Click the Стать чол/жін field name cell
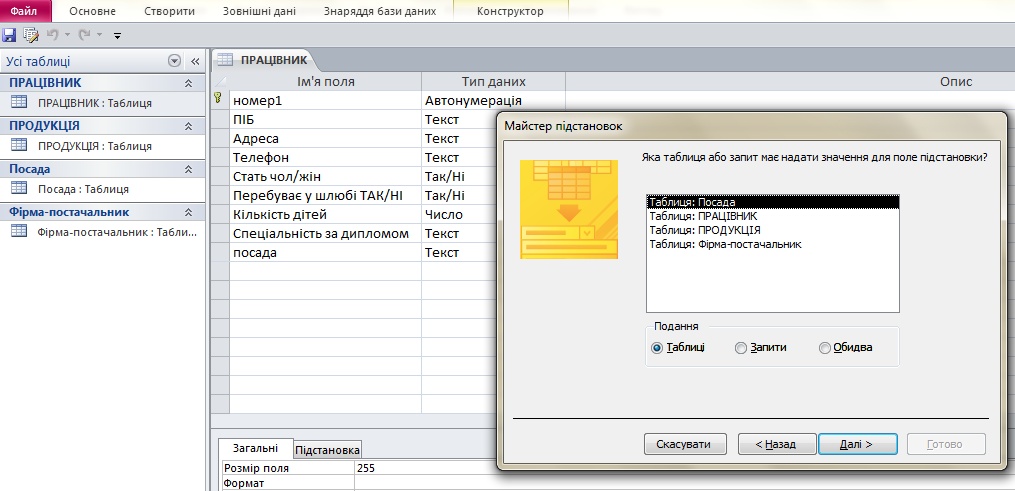The image size is (1015, 491). [326, 177]
